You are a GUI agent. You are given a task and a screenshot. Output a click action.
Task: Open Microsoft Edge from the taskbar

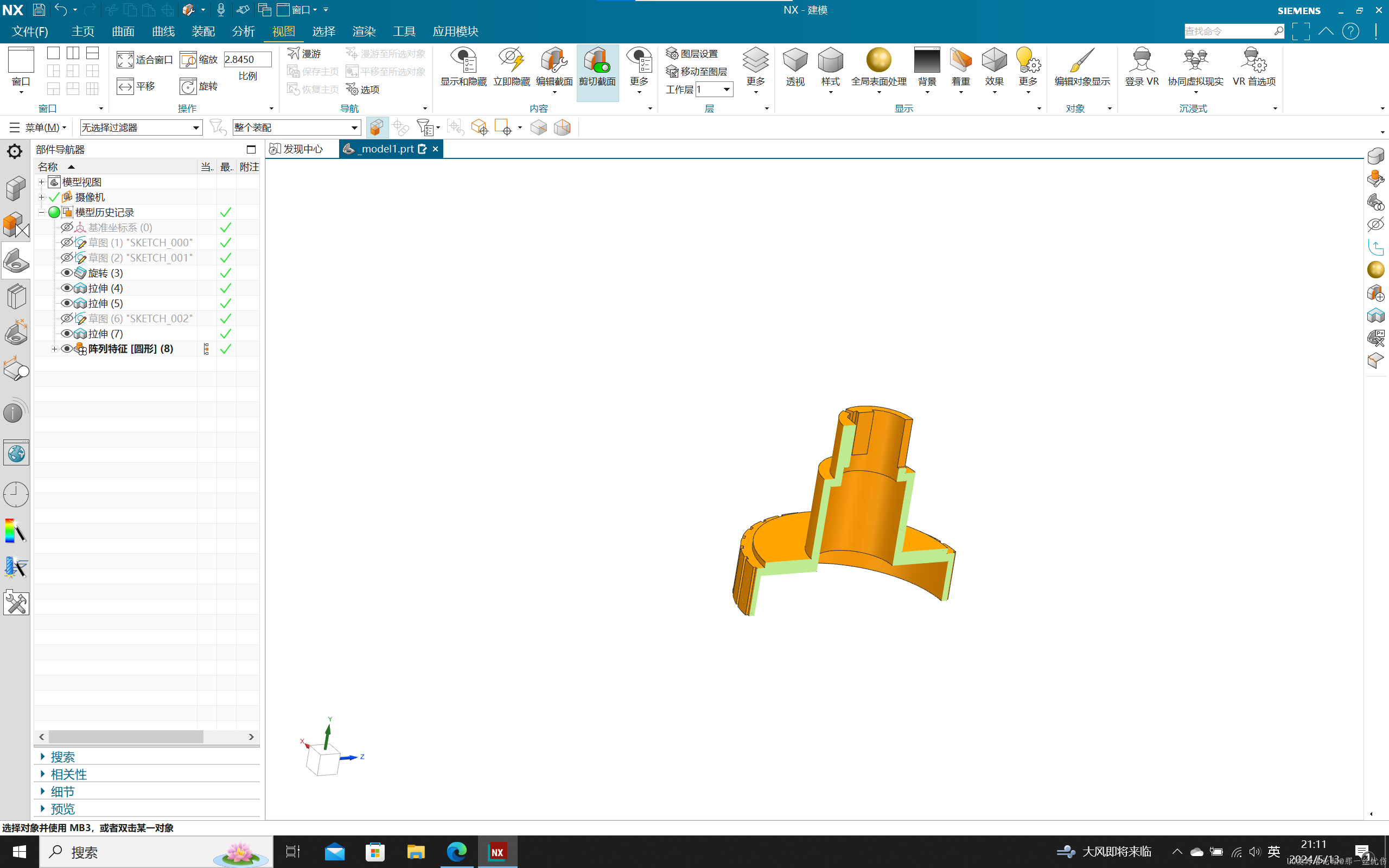click(456, 851)
